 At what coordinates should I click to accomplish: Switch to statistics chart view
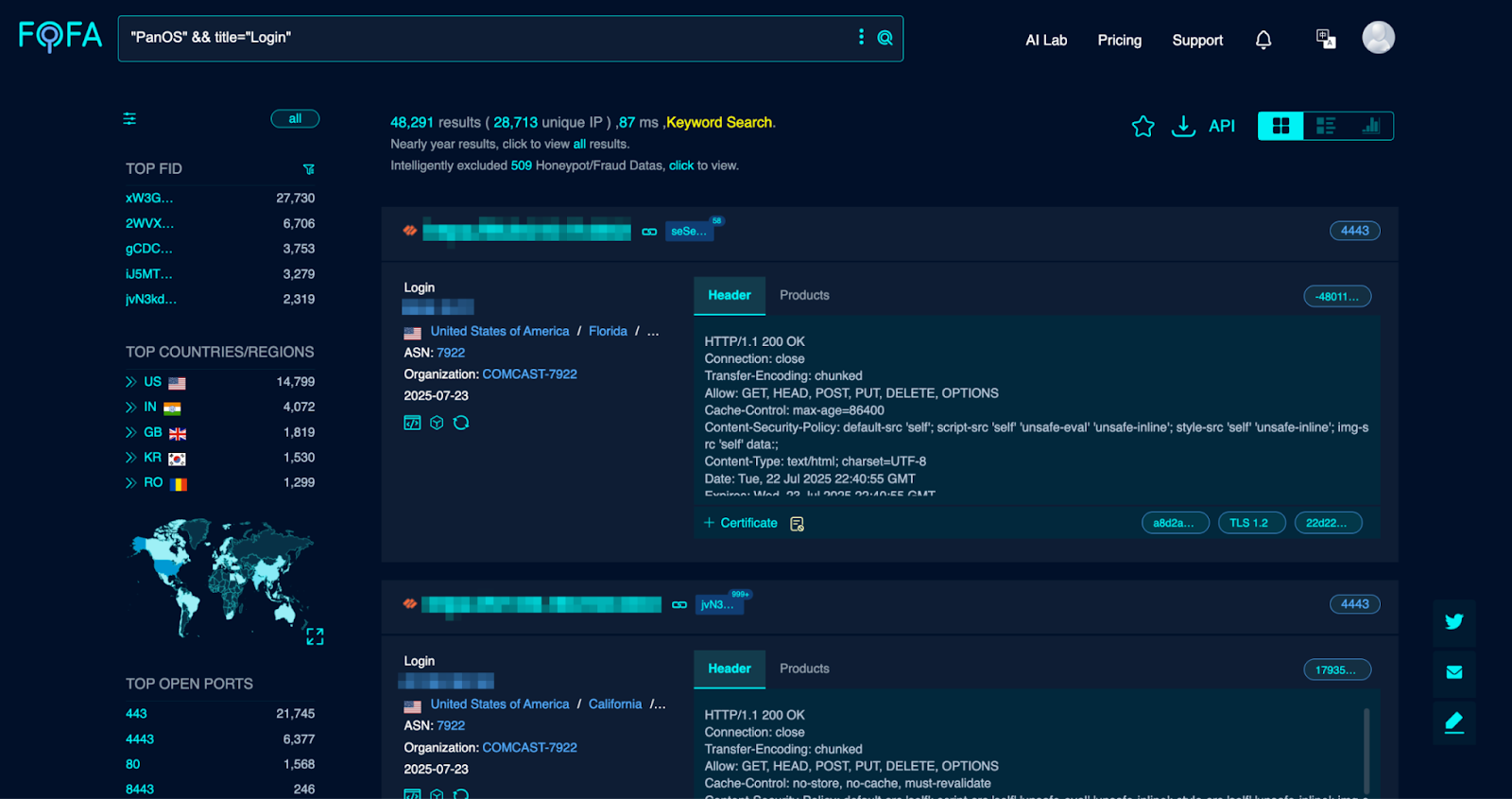[x=1370, y=126]
